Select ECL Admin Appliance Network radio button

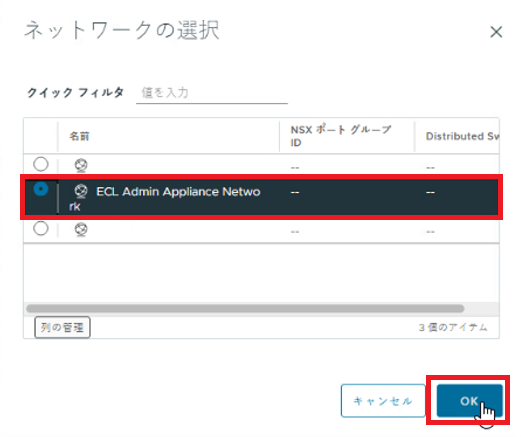(41, 189)
